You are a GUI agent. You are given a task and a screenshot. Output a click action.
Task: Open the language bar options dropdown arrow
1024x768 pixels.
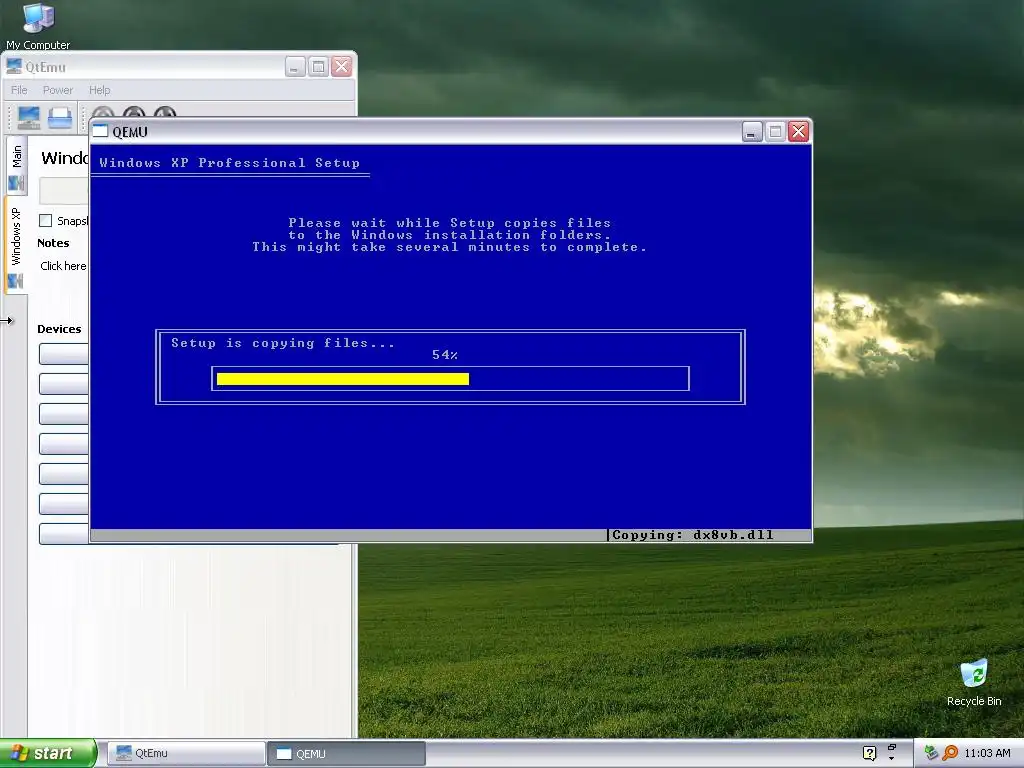891,758
